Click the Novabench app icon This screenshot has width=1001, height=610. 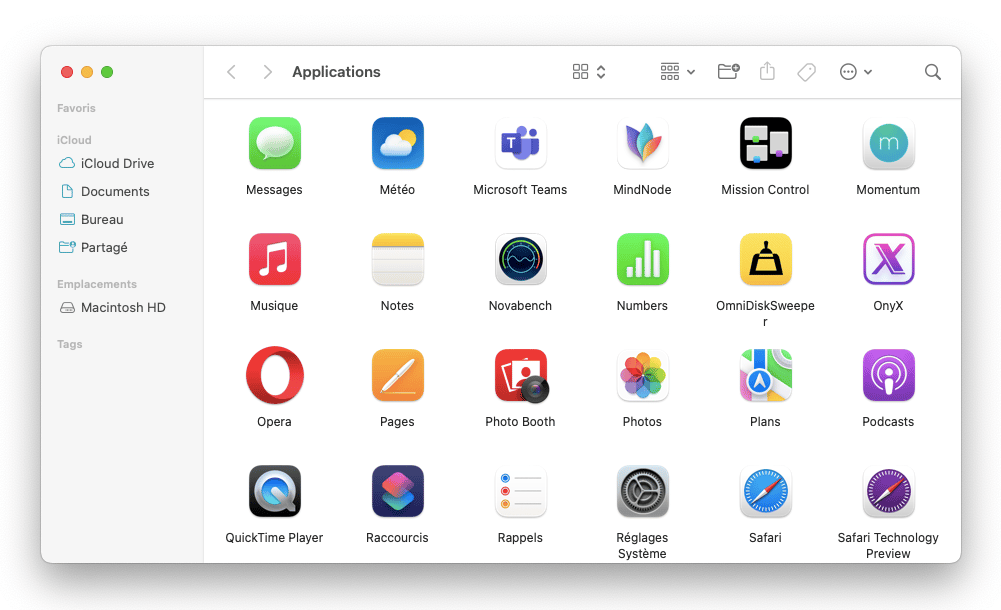(x=520, y=260)
